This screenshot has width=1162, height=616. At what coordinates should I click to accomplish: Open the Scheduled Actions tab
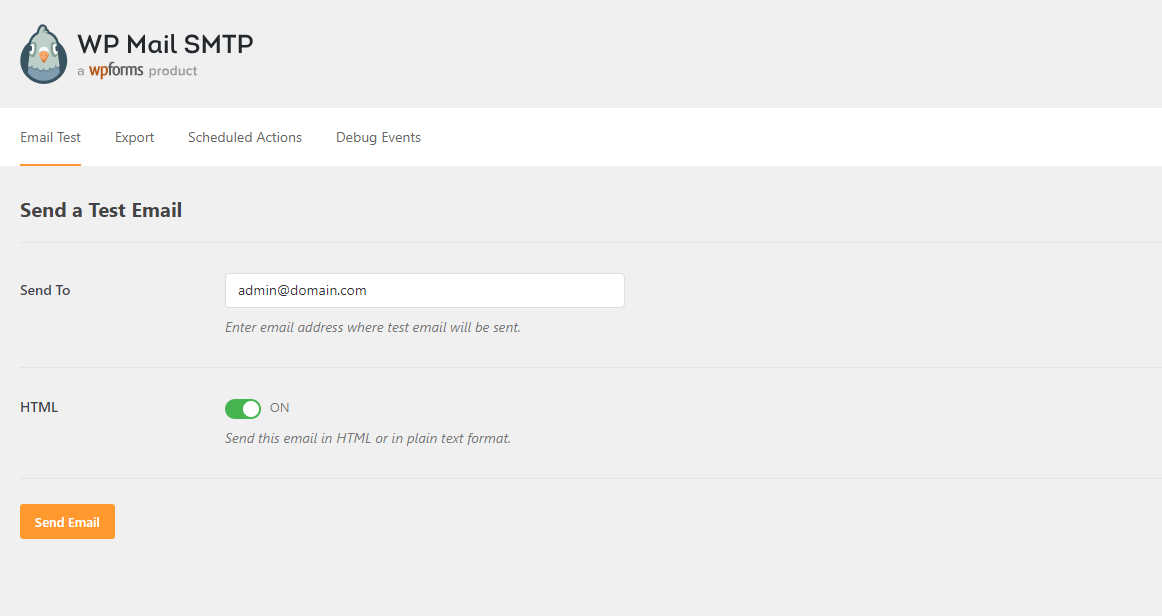tap(244, 137)
